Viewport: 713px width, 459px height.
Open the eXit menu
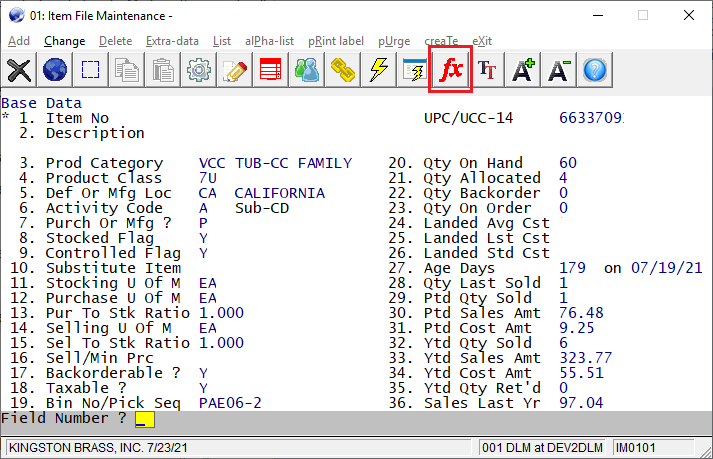coord(482,41)
